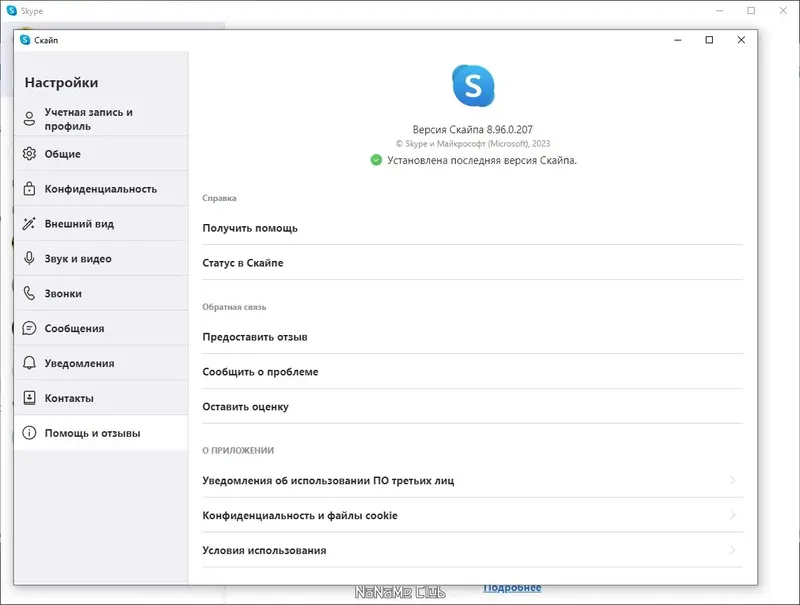The height and width of the screenshot is (605, 800).
Task: Close the background Skype window
Action: click(x=783, y=11)
